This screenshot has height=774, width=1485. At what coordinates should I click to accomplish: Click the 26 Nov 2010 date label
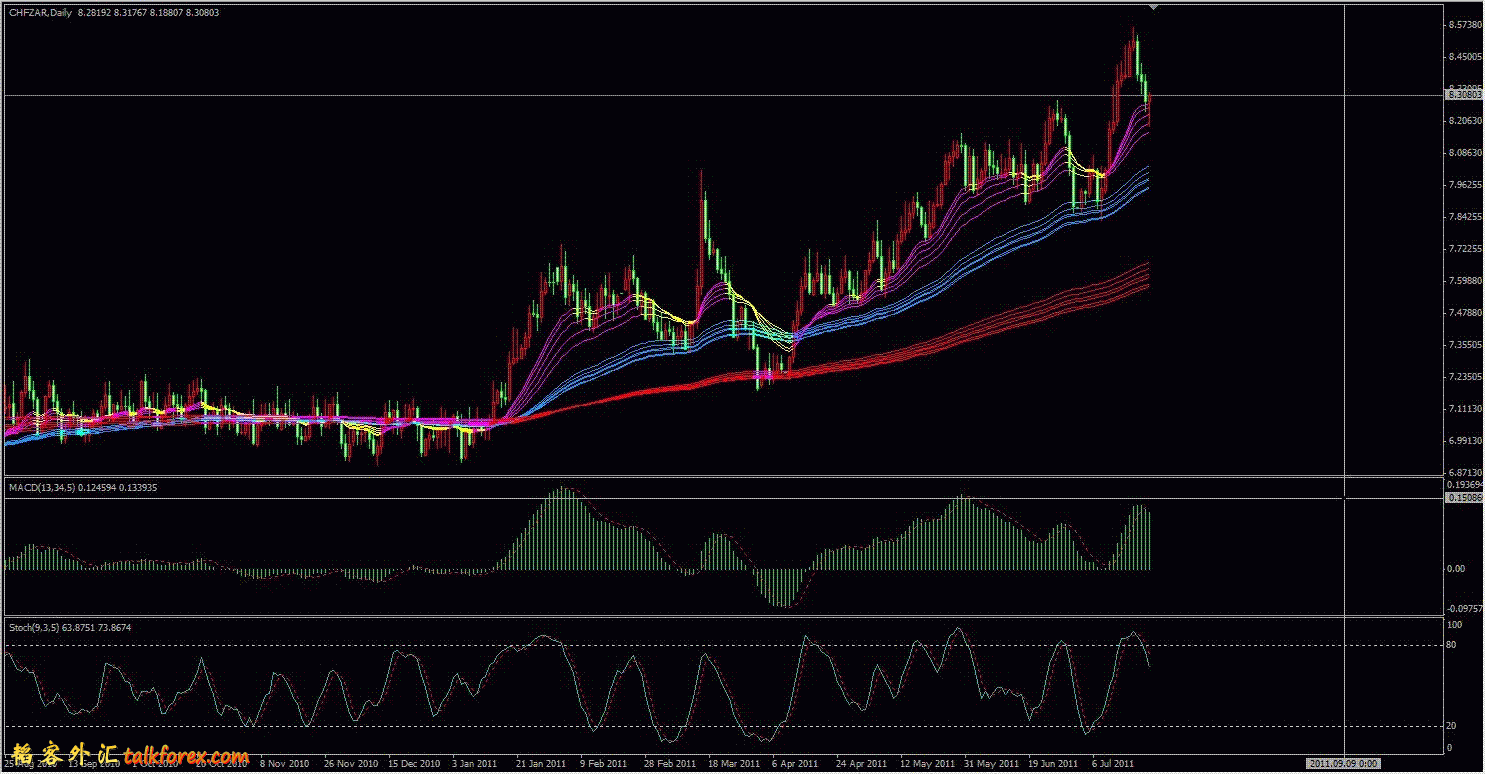coord(350,763)
